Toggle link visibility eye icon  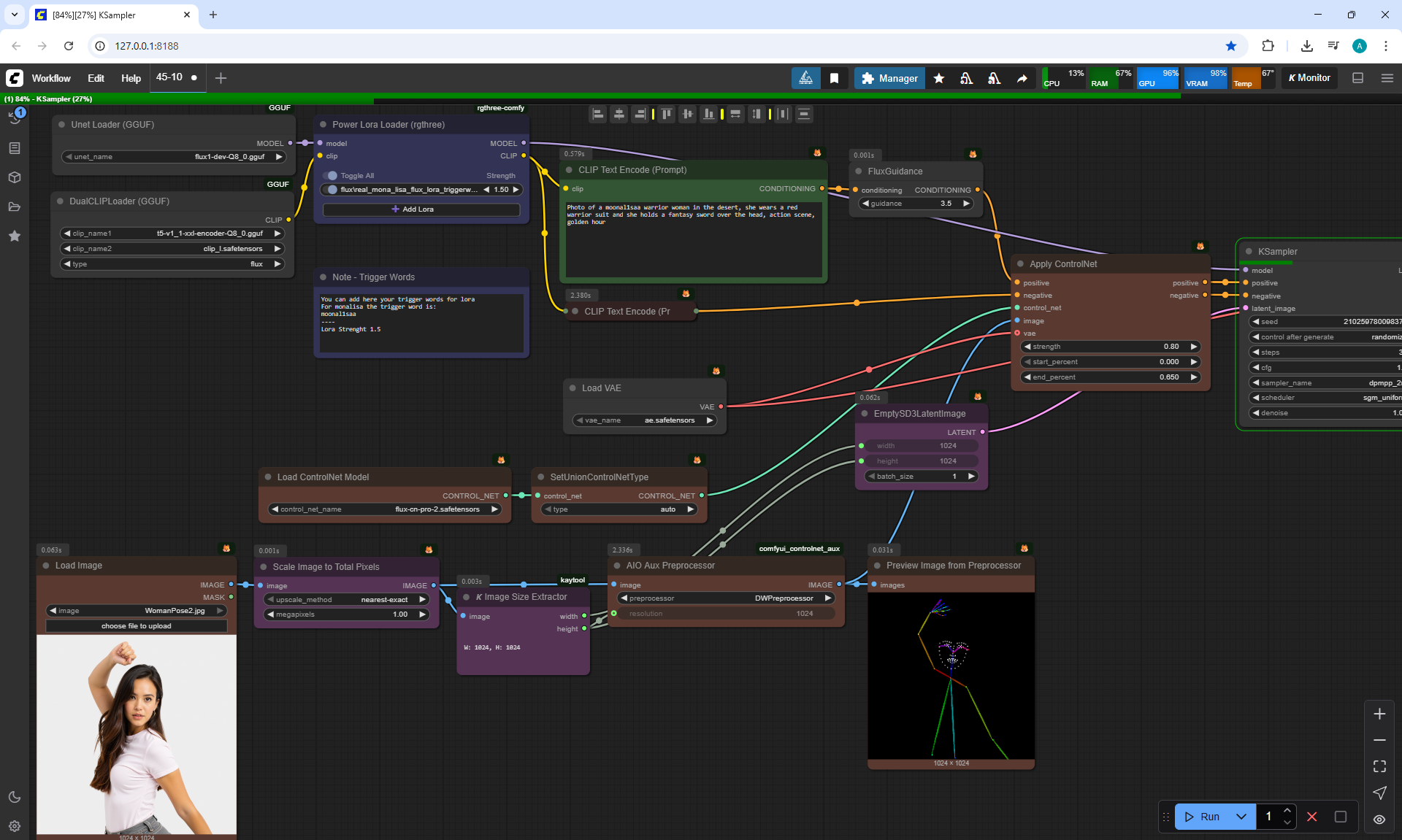pos(1379,819)
